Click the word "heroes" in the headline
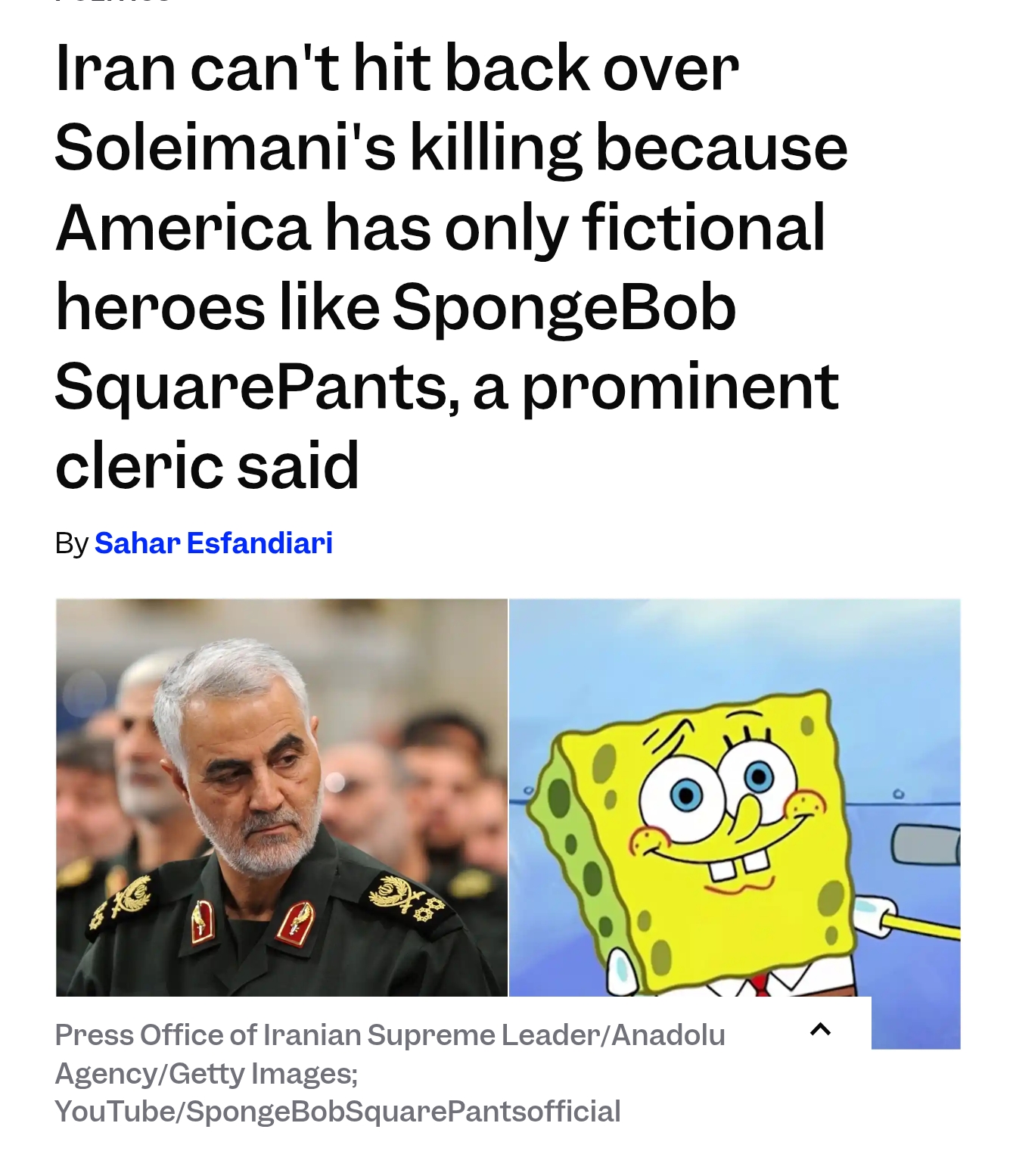 [x=160, y=307]
